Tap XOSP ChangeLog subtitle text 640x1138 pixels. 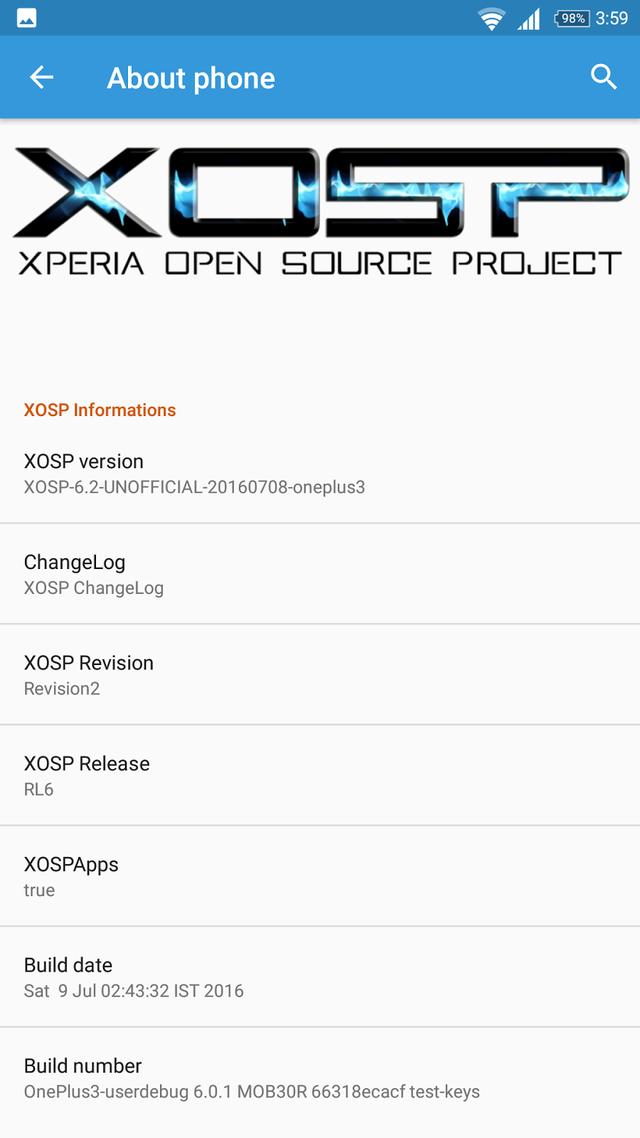94,588
